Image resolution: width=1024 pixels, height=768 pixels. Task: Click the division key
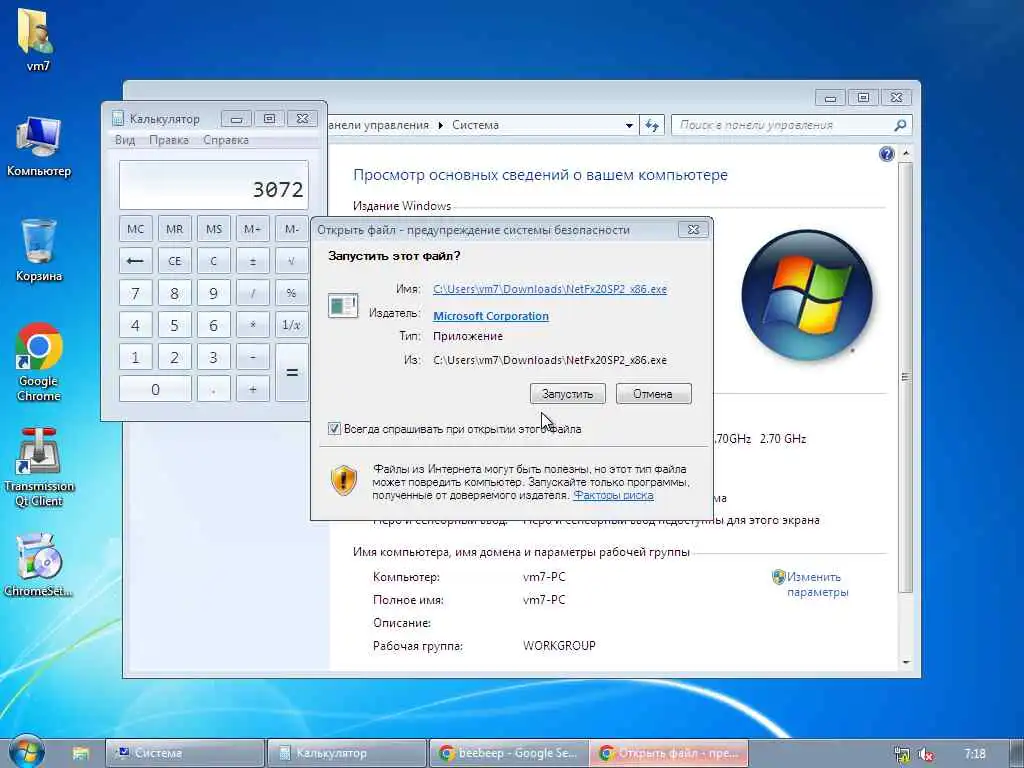click(253, 293)
